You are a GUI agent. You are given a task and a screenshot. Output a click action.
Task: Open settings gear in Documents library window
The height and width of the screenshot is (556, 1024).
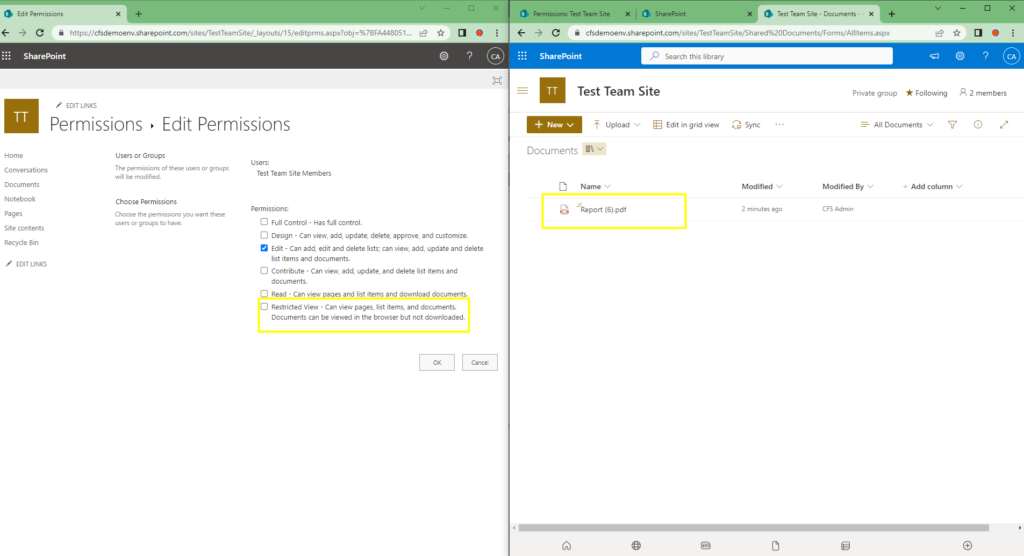click(960, 56)
